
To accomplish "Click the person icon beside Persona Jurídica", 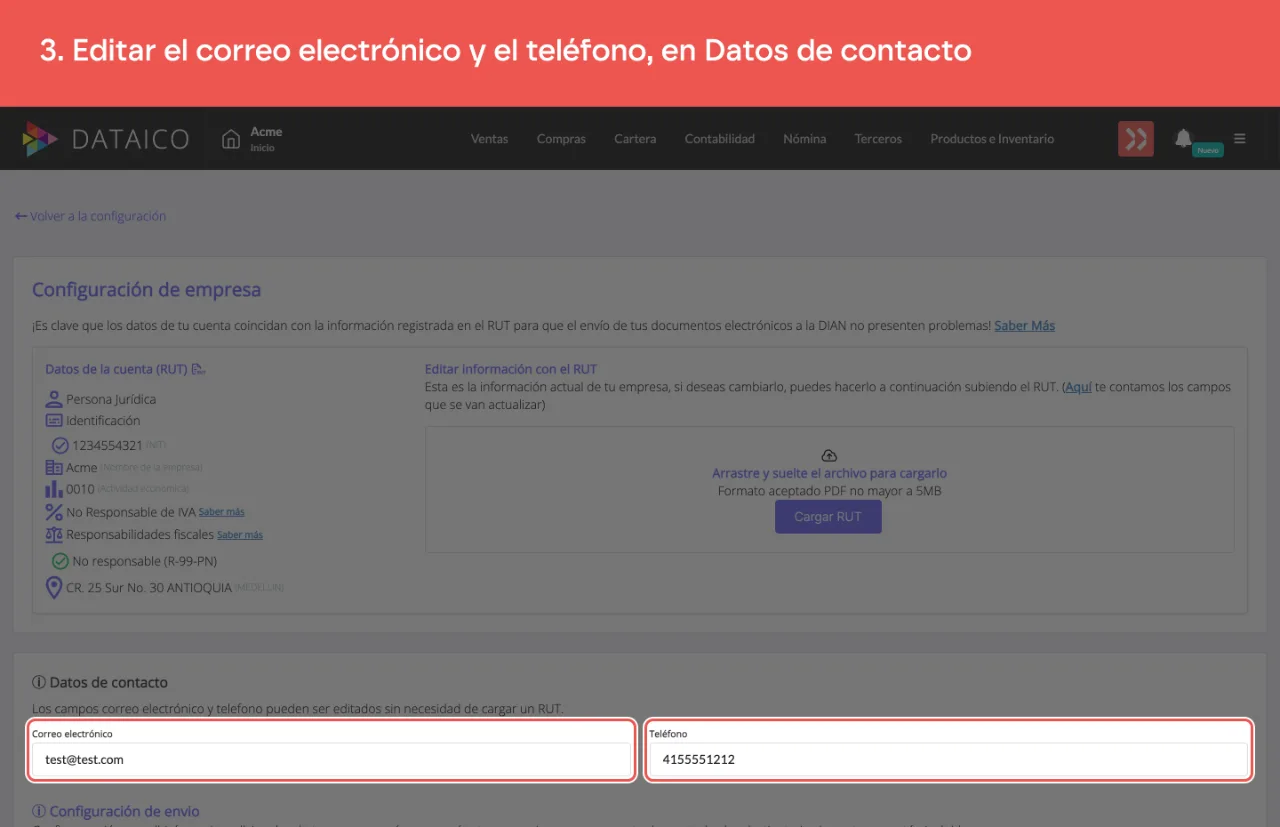I will coord(54,399).
